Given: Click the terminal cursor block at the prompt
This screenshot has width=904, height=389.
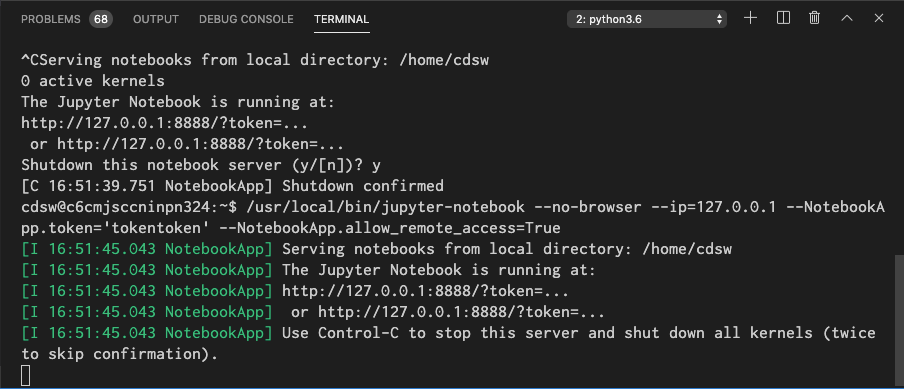Looking at the screenshot, I should 25,375.
